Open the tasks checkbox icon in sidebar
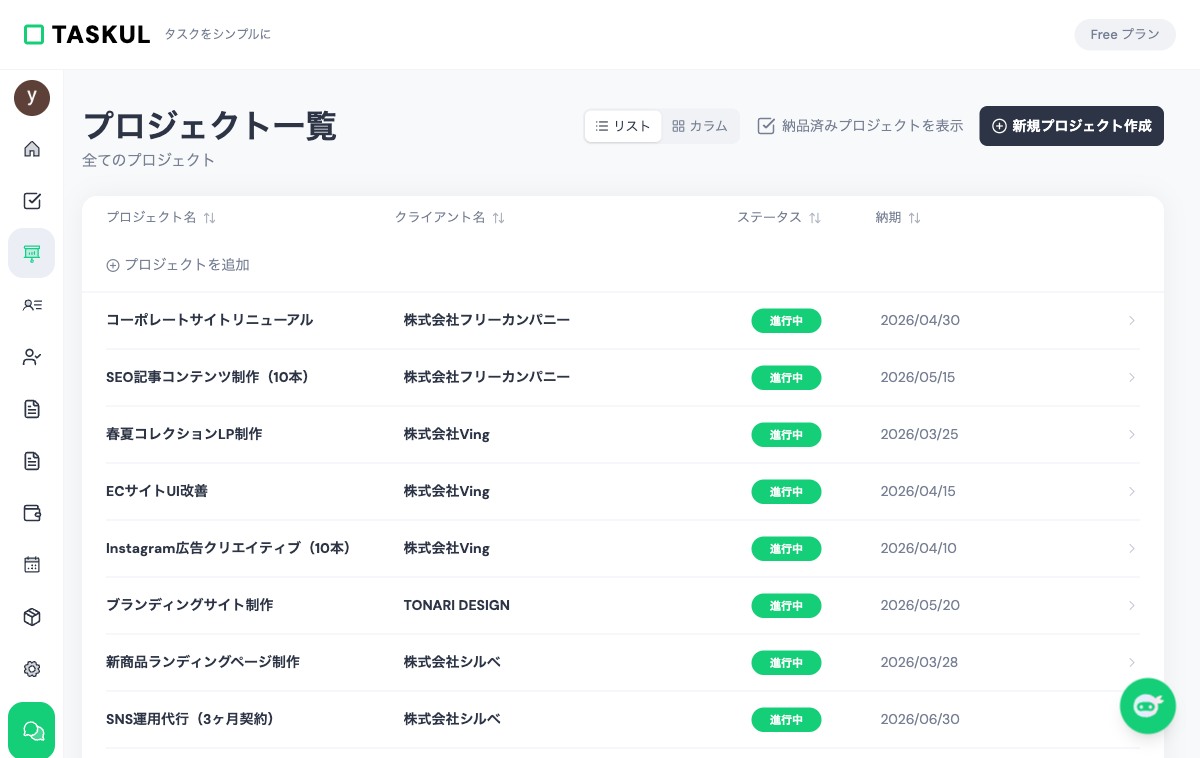Screen dimensions: 1200x758 point(32,201)
